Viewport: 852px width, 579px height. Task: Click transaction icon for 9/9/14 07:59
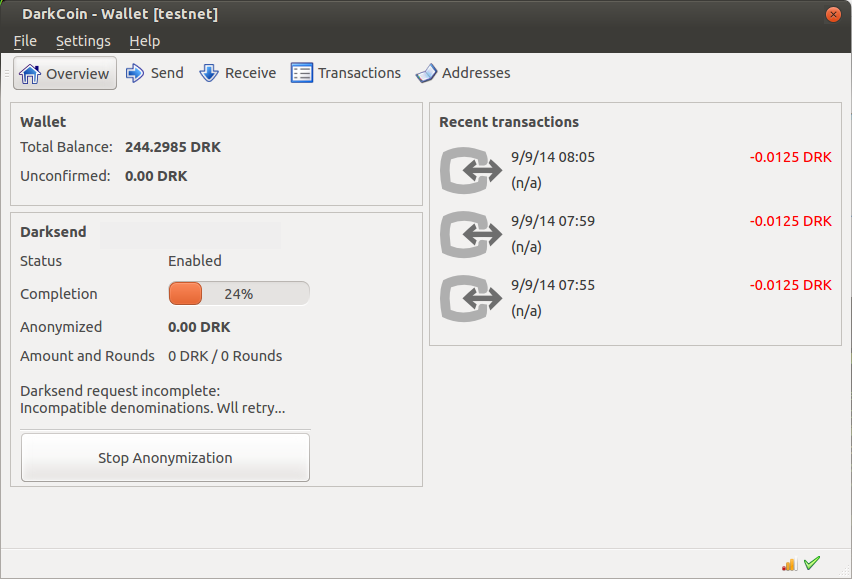(x=471, y=235)
